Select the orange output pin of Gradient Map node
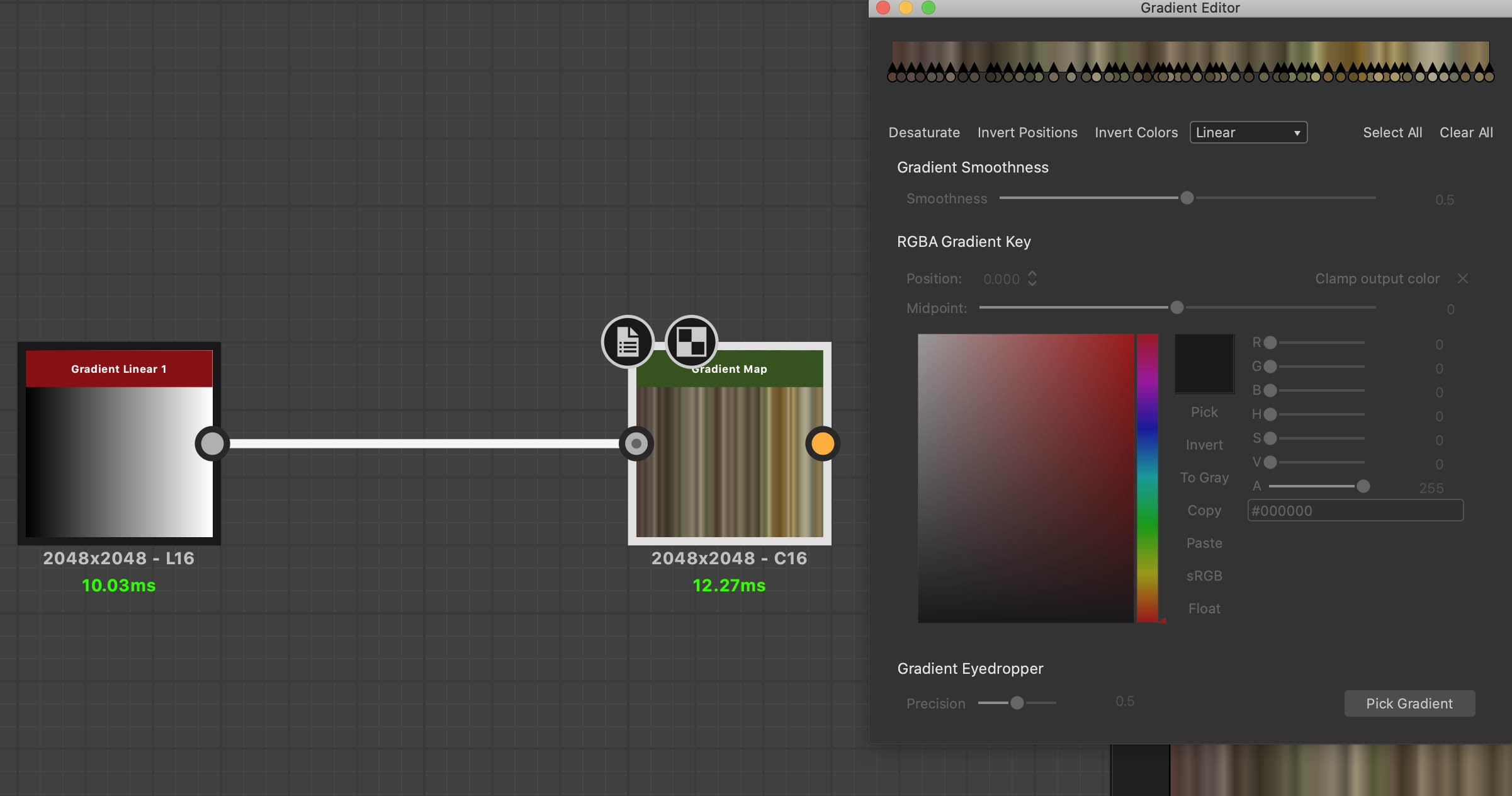The image size is (1512, 796). [x=823, y=443]
